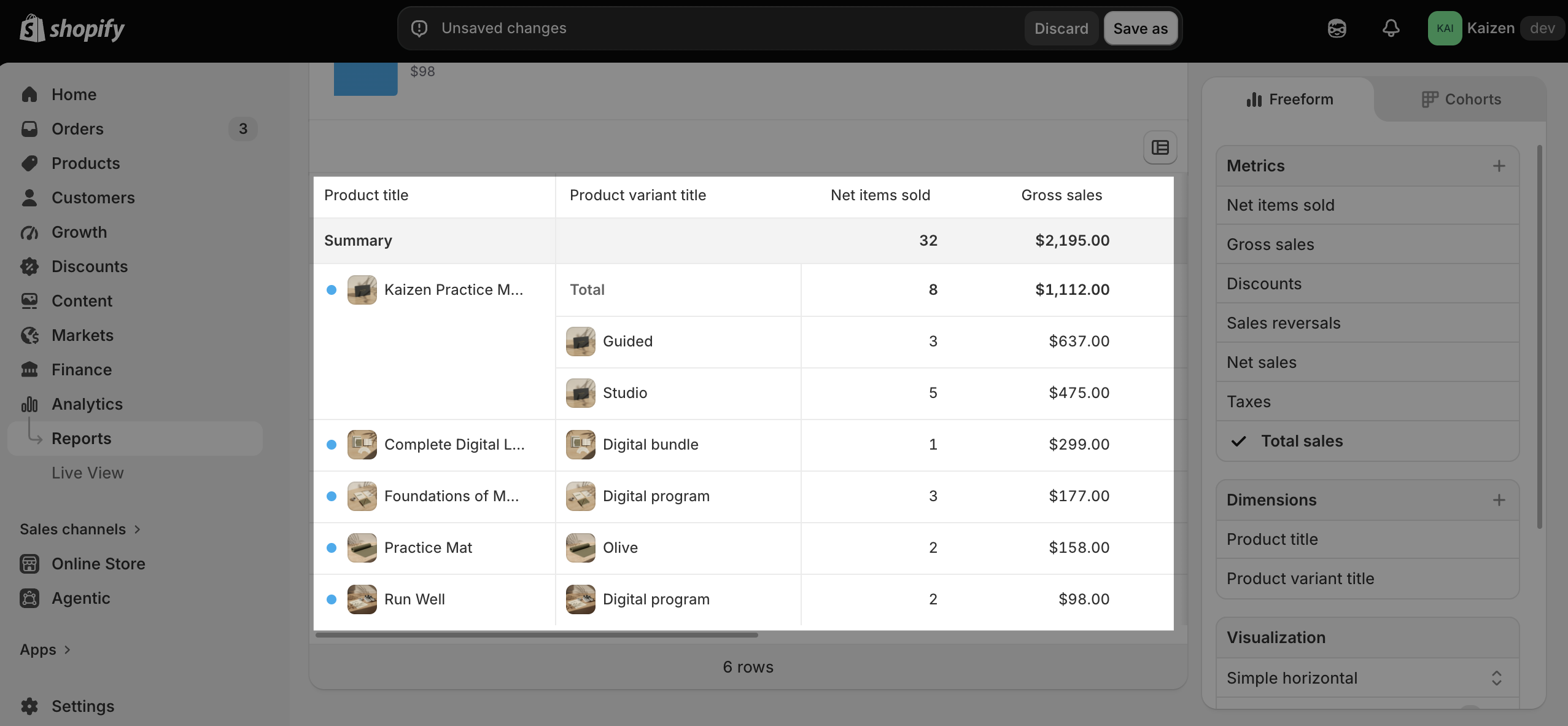Viewport: 1568px width, 726px height.
Task: Add a dimension with the plus icon
Action: point(1499,500)
